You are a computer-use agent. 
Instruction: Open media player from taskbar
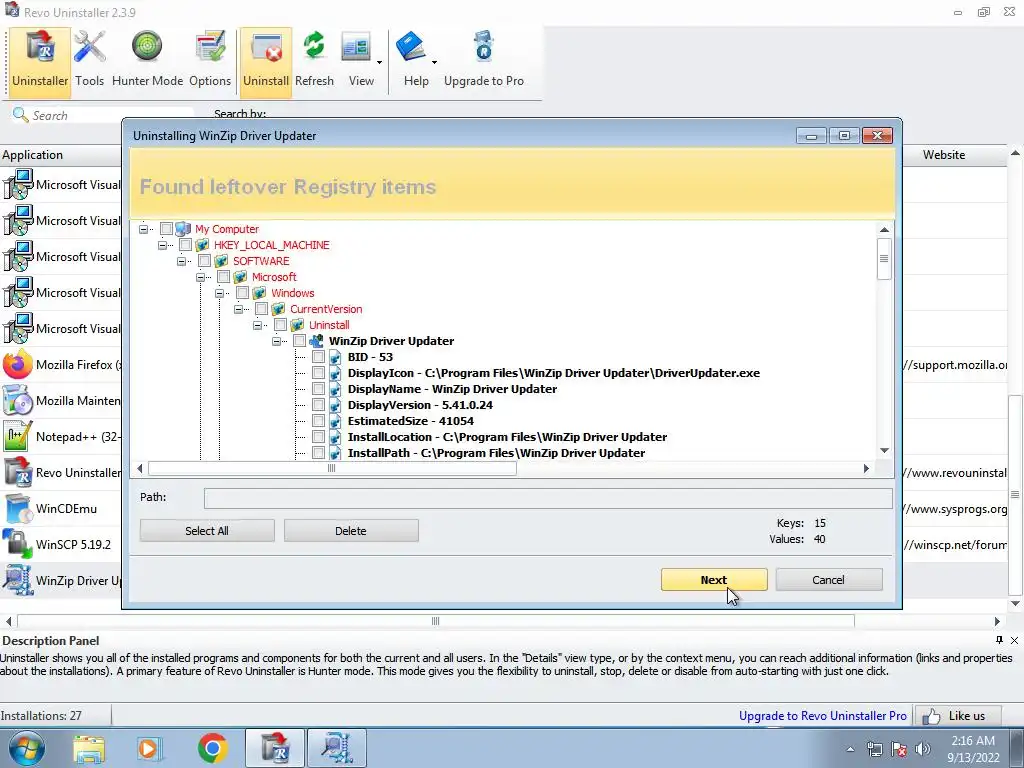click(x=148, y=748)
